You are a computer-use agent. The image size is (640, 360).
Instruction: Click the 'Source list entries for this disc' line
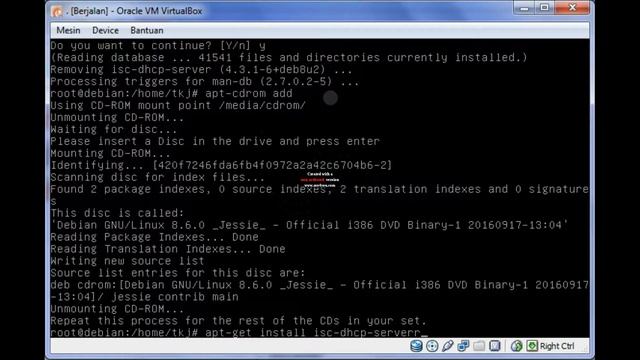(x=178, y=273)
